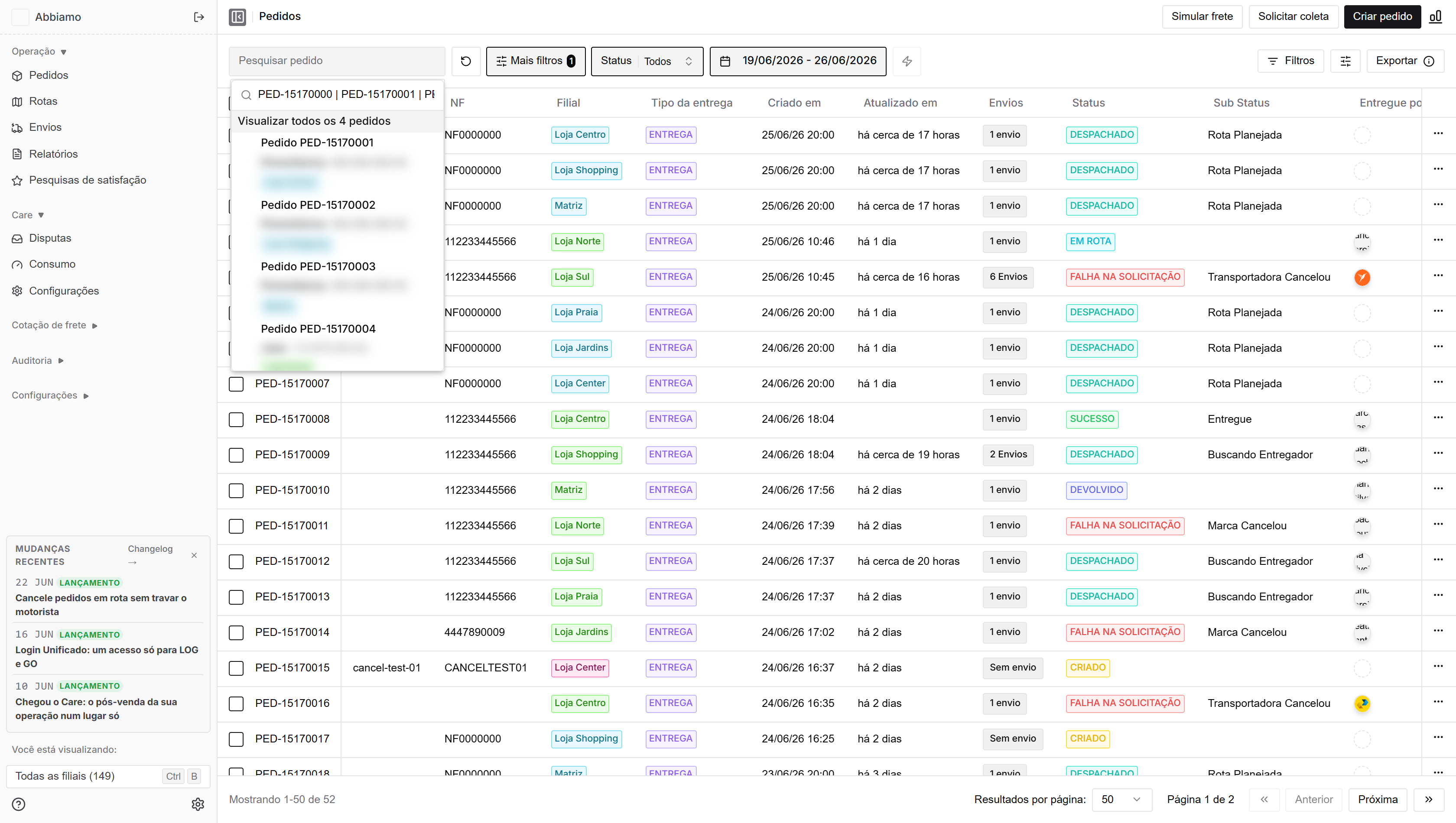This screenshot has width=1456, height=823.
Task: Open Pesquisas de satisfação in sidebar
Action: 88,180
